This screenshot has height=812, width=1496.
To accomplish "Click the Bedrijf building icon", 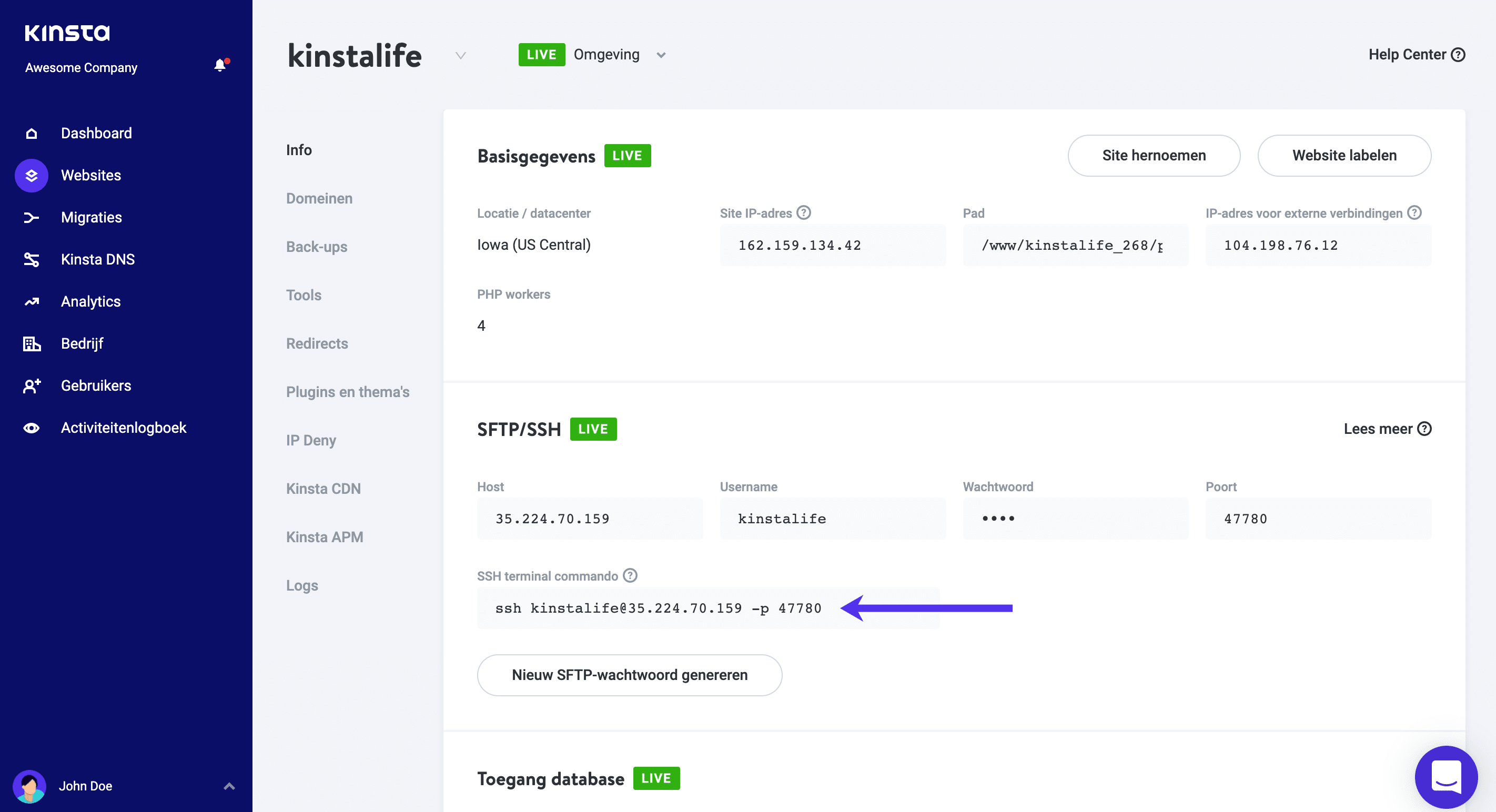I will click(x=32, y=343).
